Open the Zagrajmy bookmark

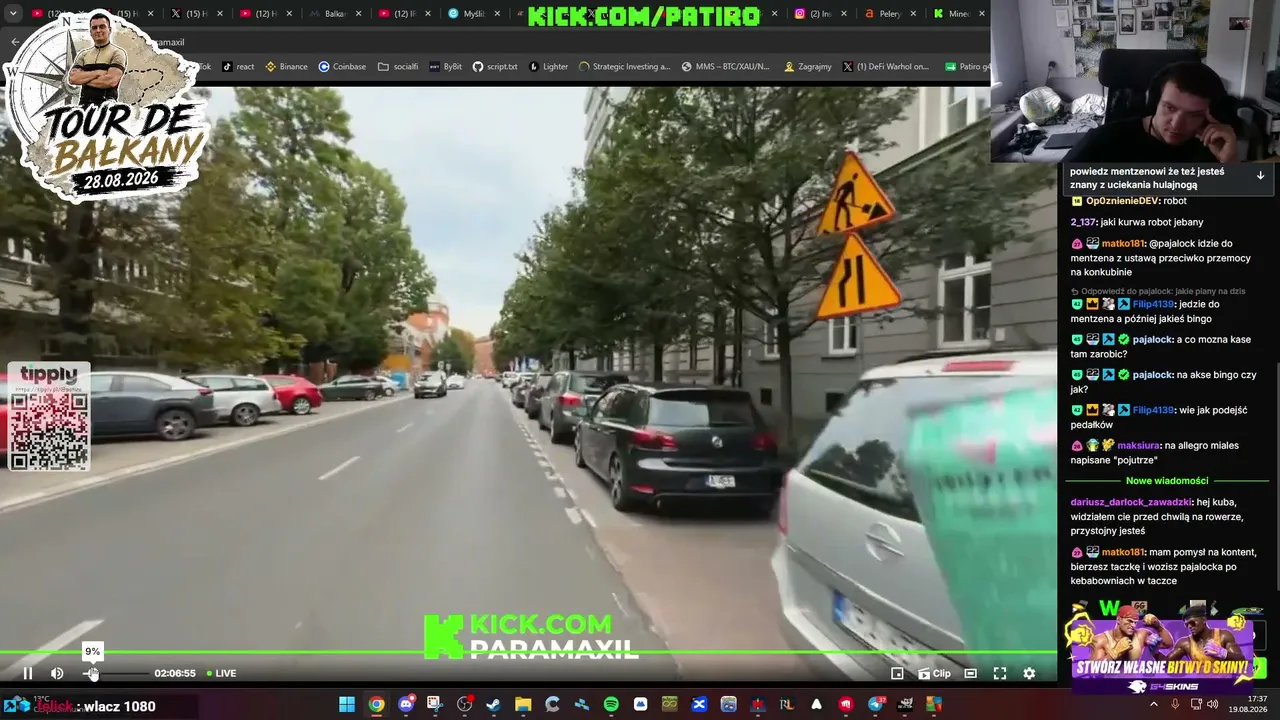point(808,67)
